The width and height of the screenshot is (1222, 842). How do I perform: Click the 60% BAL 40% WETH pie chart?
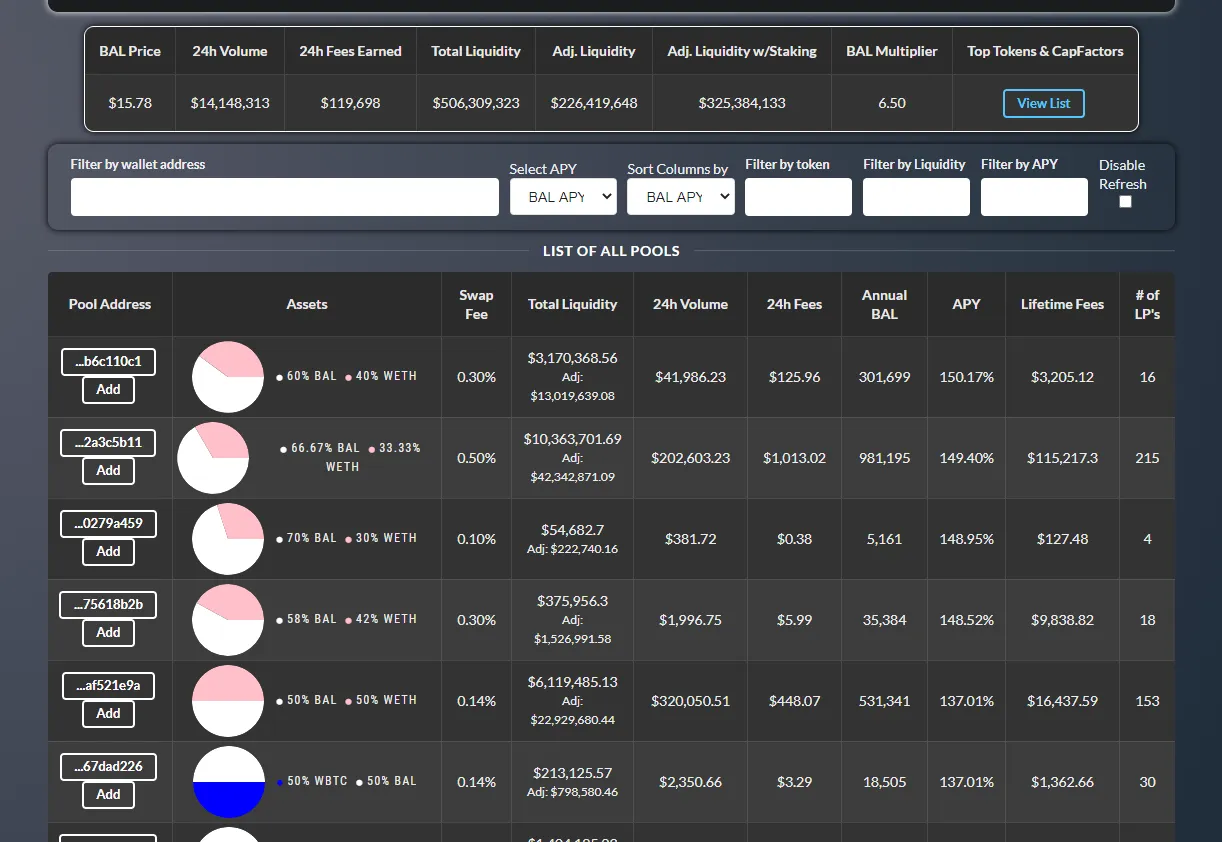pyautogui.click(x=228, y=377)
